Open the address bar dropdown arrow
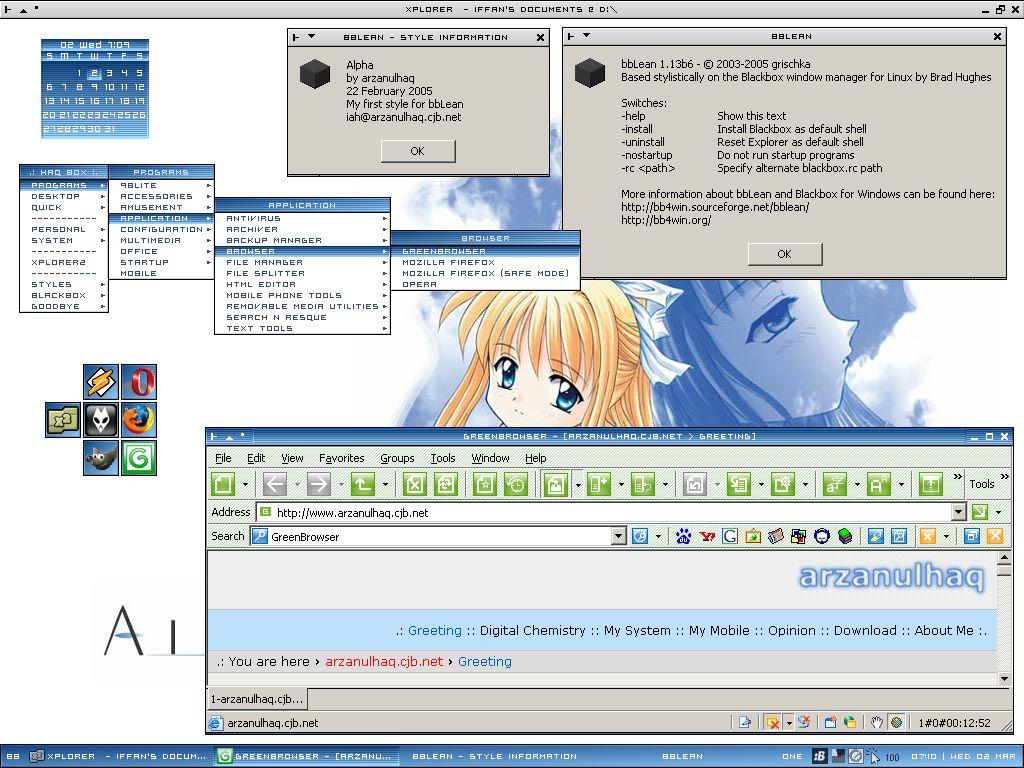Screen dimensions: 1024x768 [x=958, y=512]
